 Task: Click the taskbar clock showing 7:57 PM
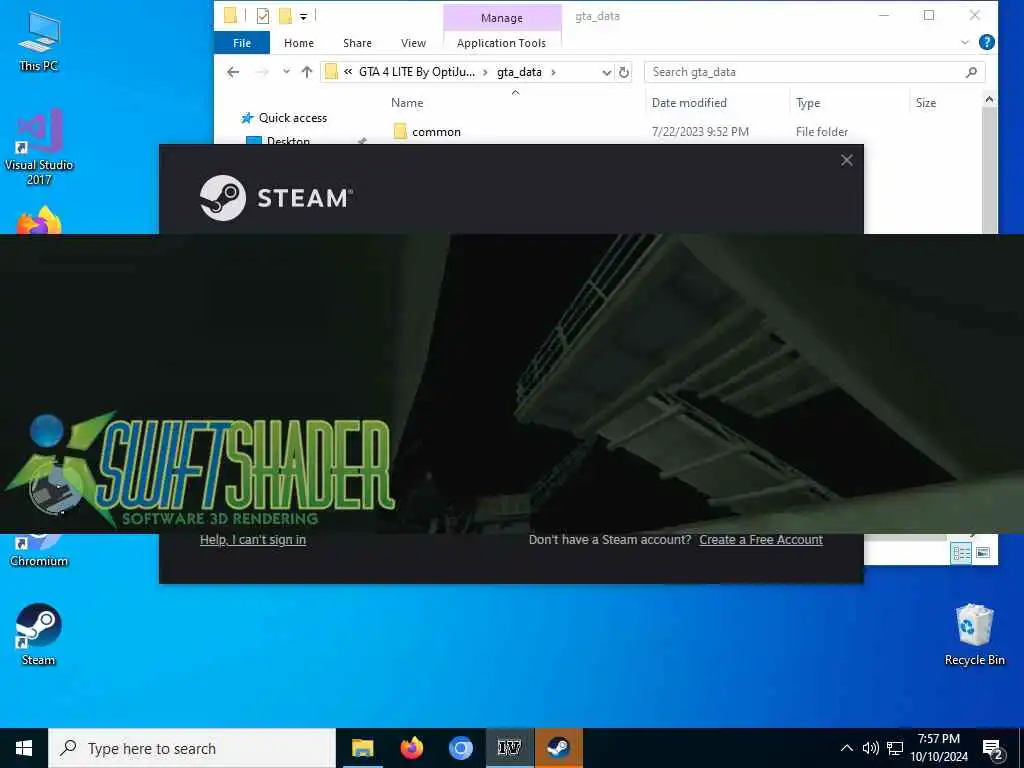939,748
